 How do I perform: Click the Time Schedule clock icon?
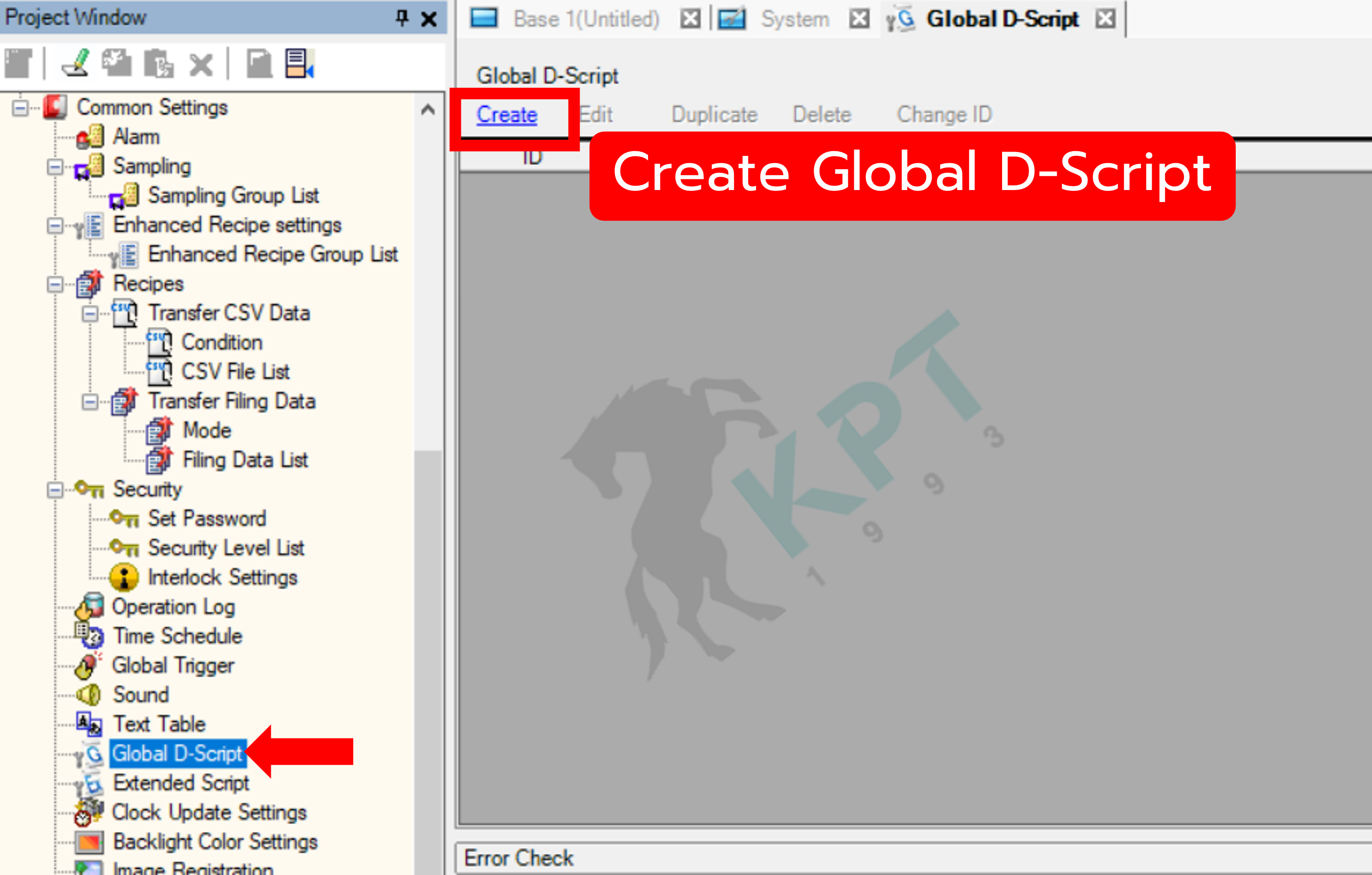point(89,636)
